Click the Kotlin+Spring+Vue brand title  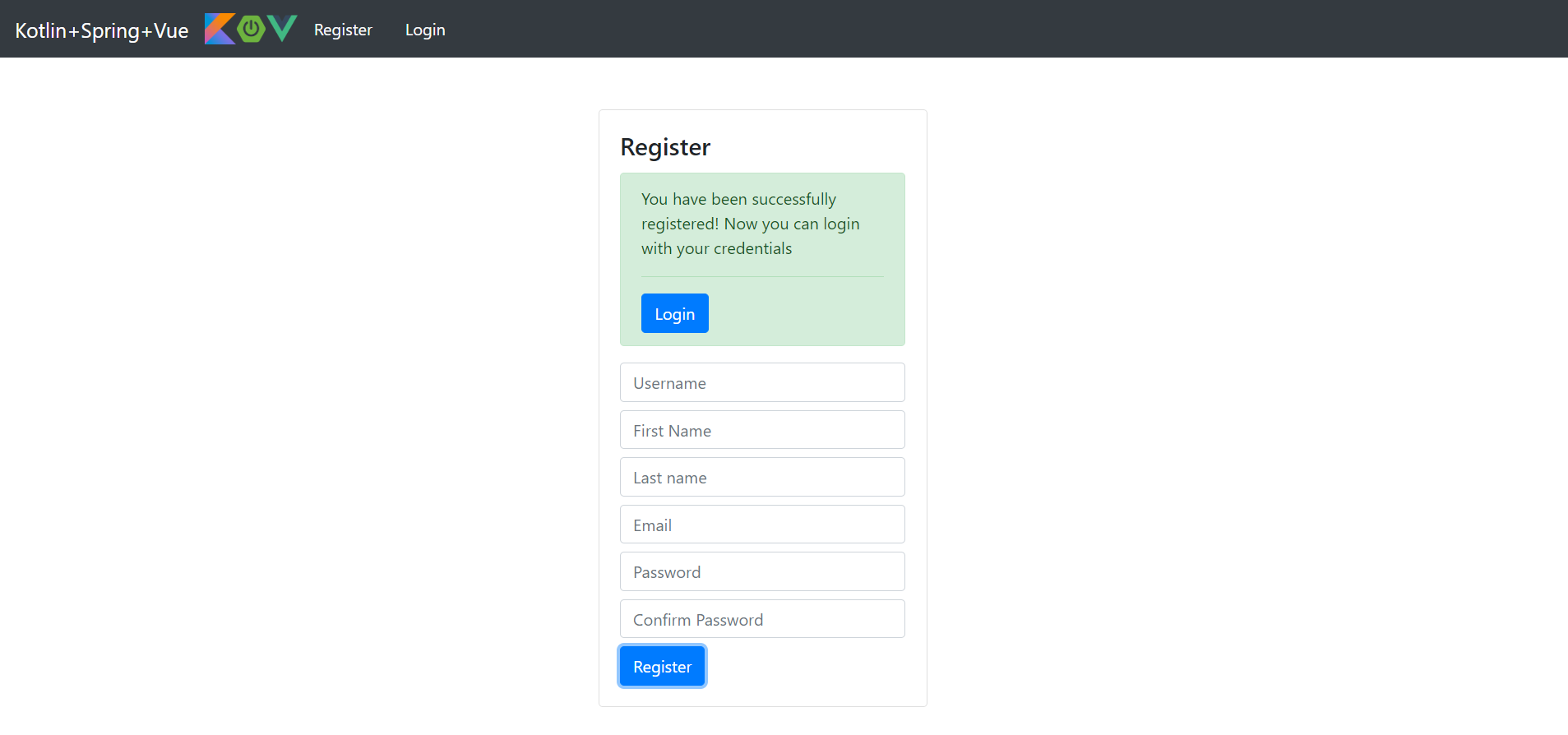[102, 30]
